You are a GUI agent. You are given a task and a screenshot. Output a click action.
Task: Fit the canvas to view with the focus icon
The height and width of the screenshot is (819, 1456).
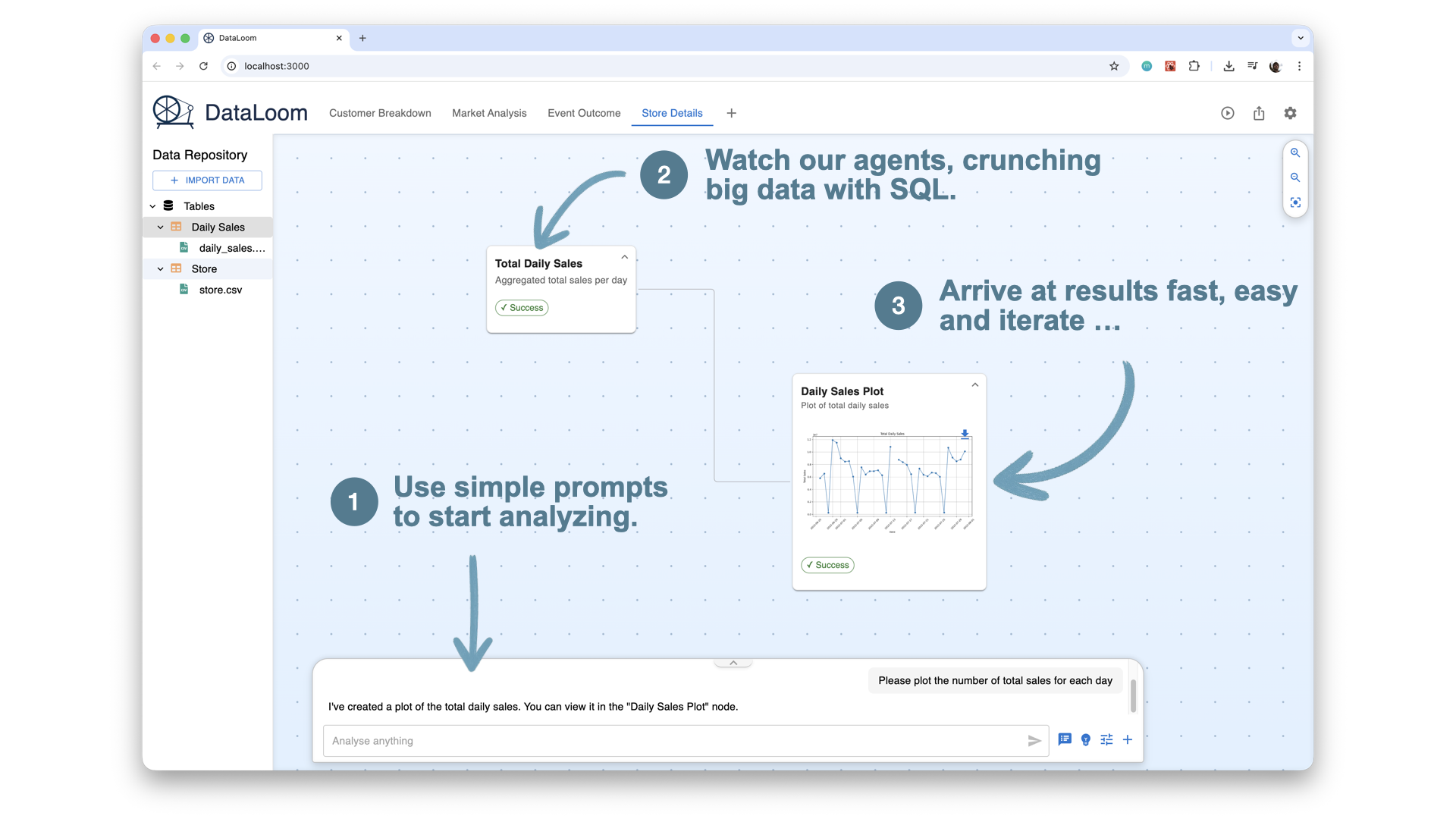(1295, 202)
